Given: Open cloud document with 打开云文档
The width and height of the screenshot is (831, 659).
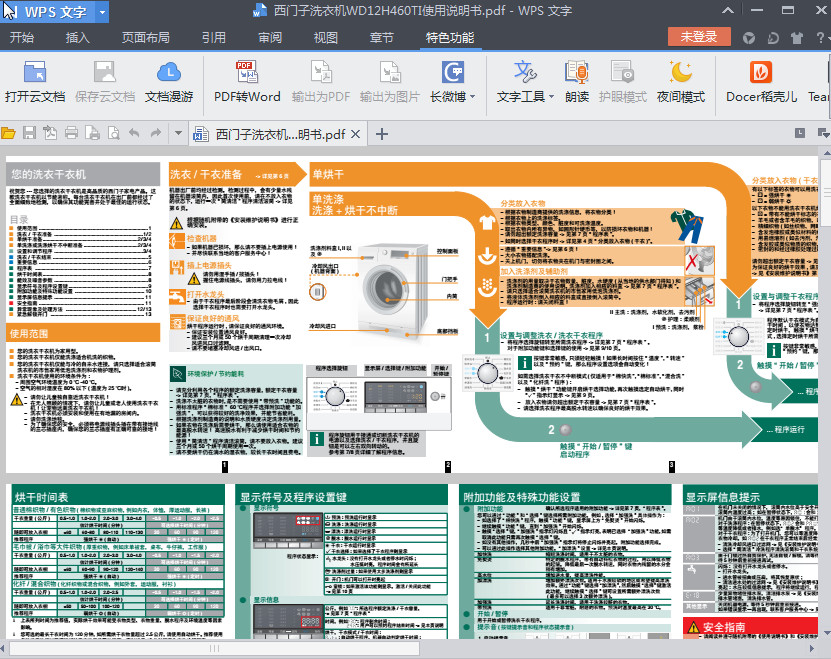Looking at the screenshot, I should click(x=35, y=82).
